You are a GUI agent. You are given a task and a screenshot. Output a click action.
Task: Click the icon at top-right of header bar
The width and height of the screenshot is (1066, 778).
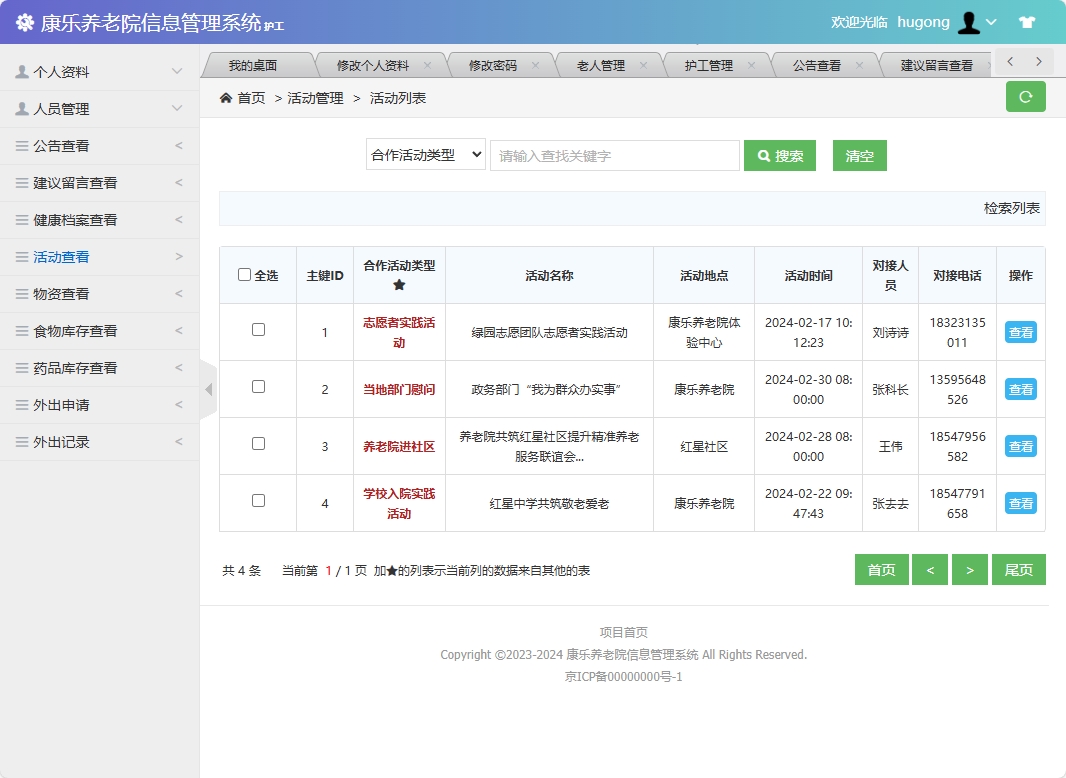[1027, 21]
